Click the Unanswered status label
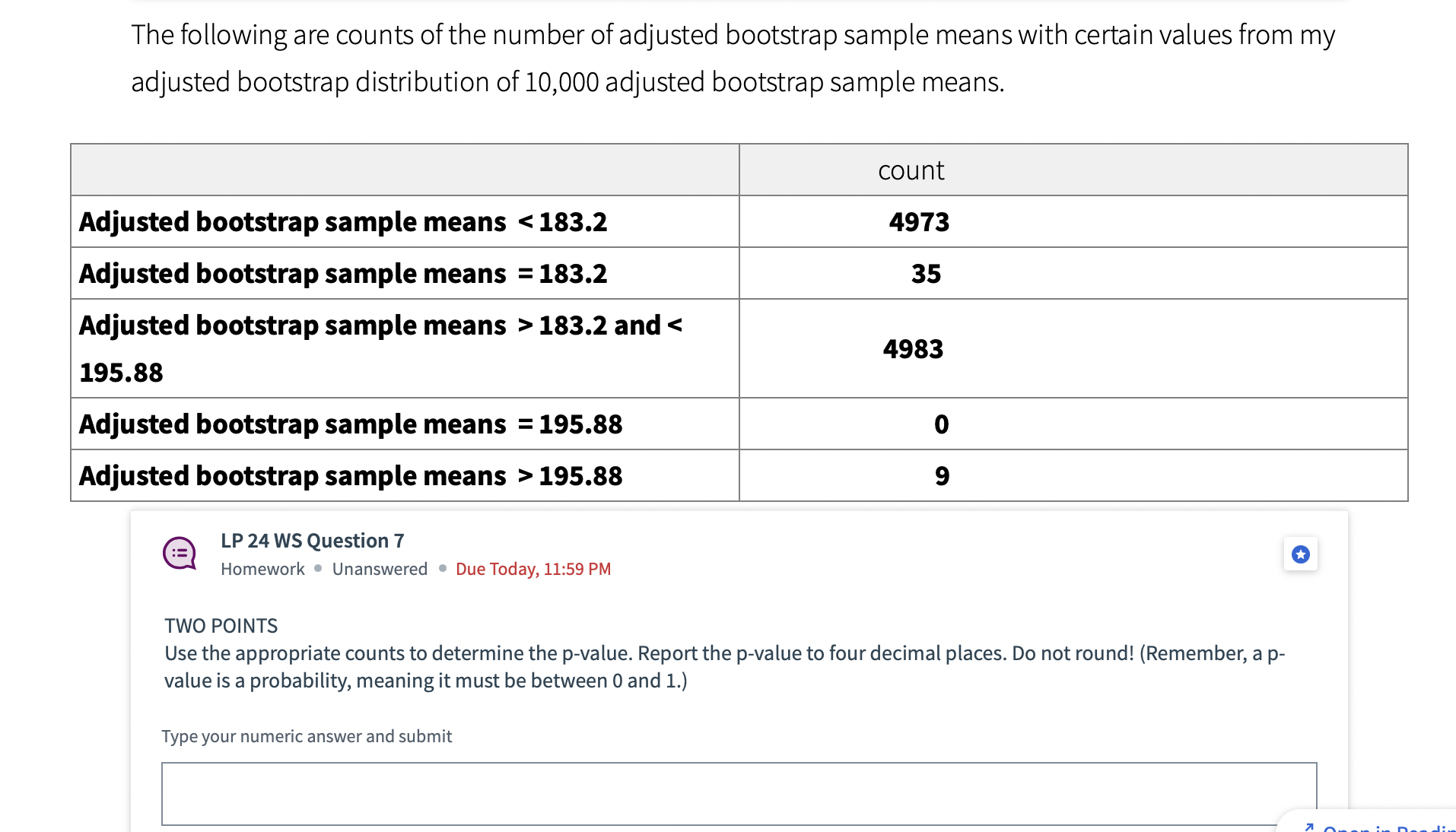The width and height of the screenshot is (1456, 832). click(x=379, y=569)
